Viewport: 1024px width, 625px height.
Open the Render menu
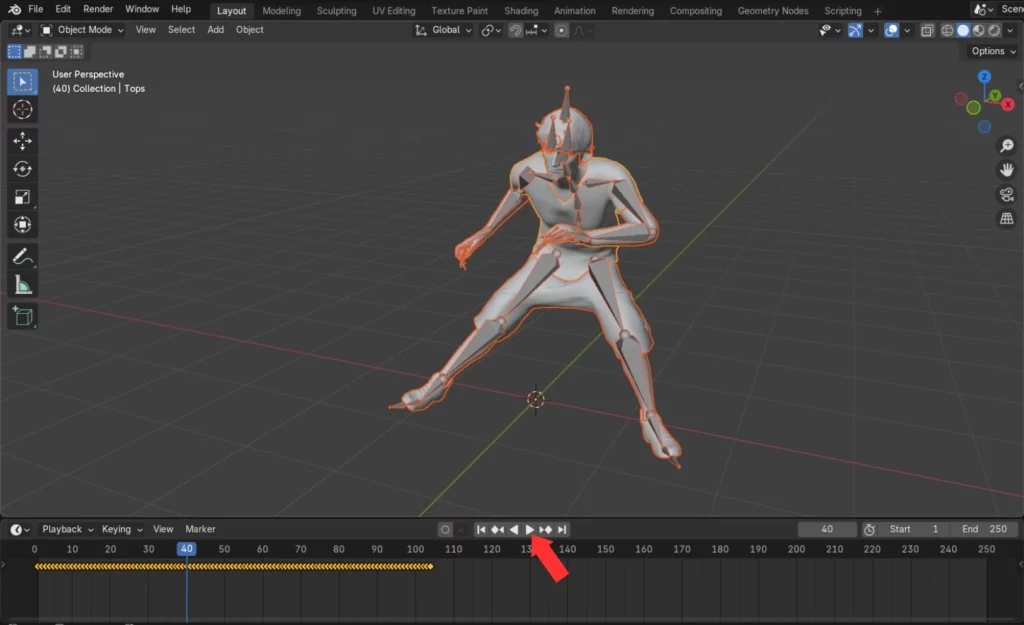tap(98, 9)
